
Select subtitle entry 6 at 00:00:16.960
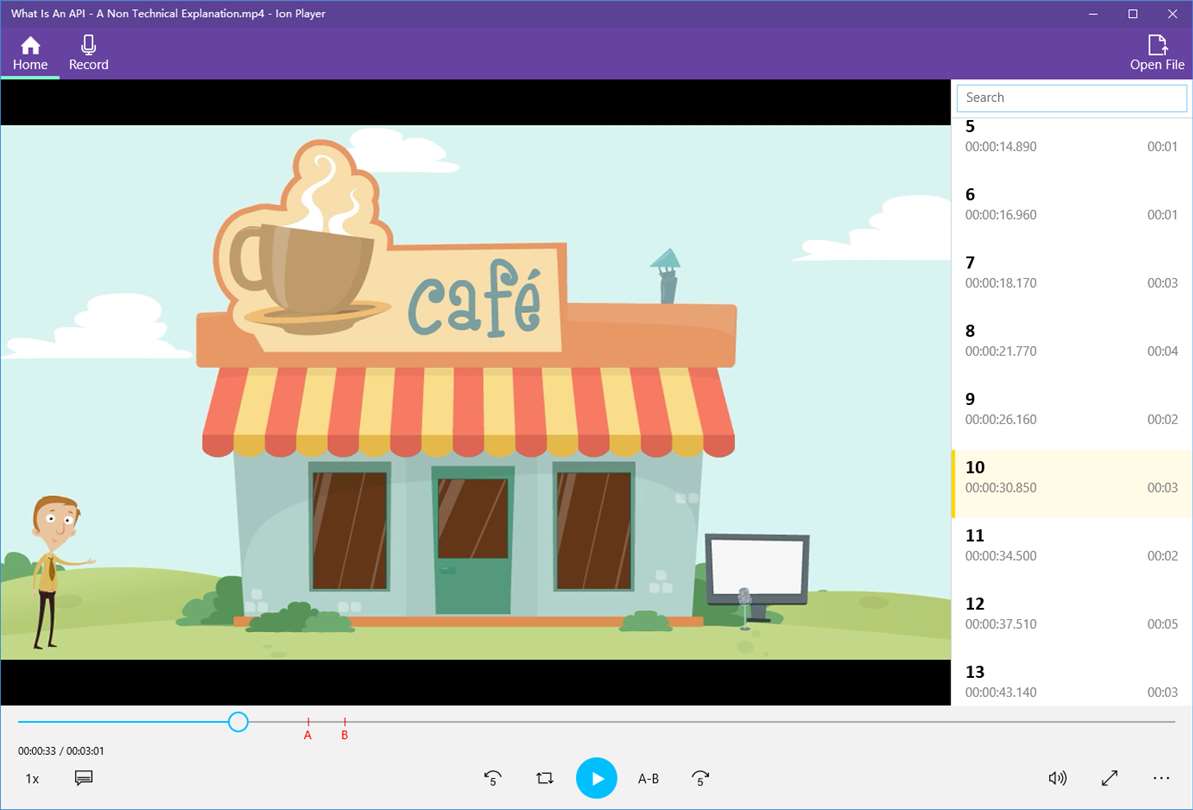[x=1072, y=204]
